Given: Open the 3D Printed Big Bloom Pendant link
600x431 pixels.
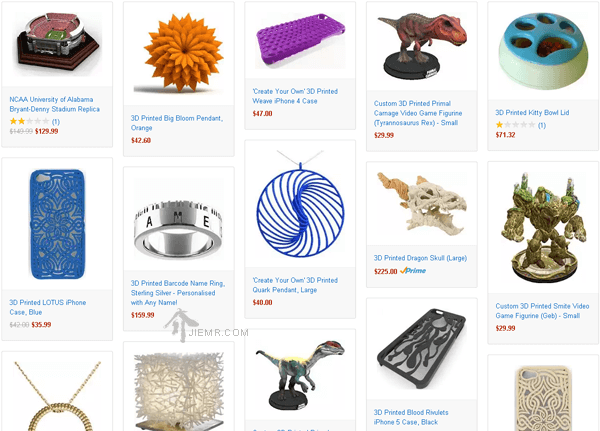Looking at the screenshot, I should 176,123.
